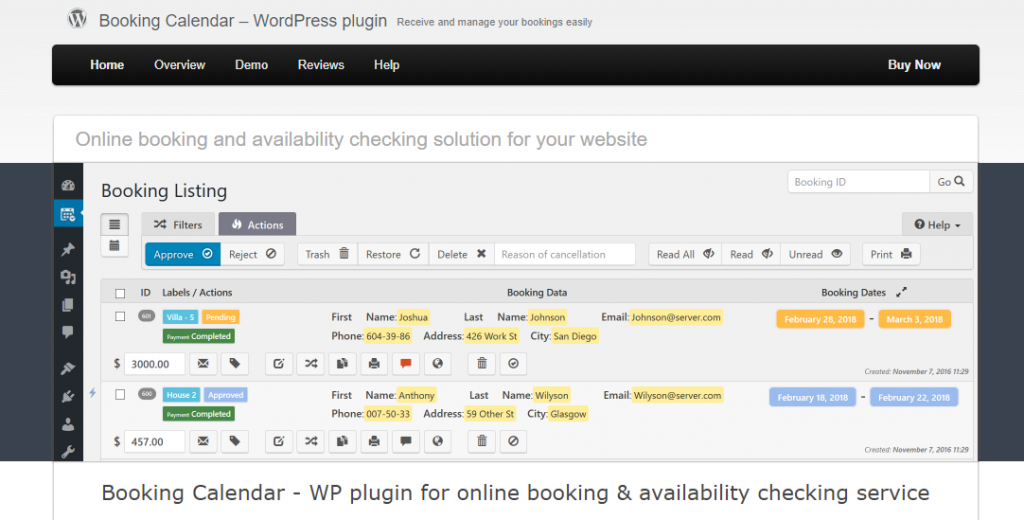1024x520 pixels.
Task: Open the Media sidebar icon
Action: tap(68, 277)
